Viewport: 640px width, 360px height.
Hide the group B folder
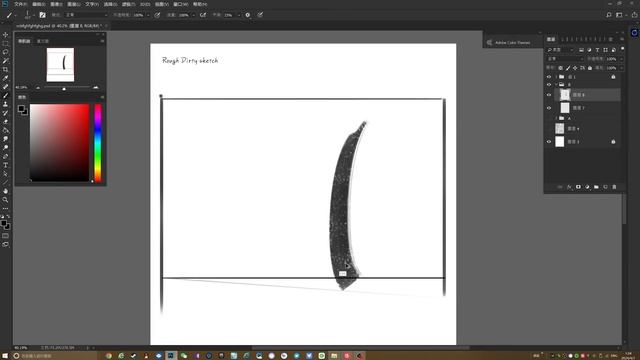[x=549, y=84]
